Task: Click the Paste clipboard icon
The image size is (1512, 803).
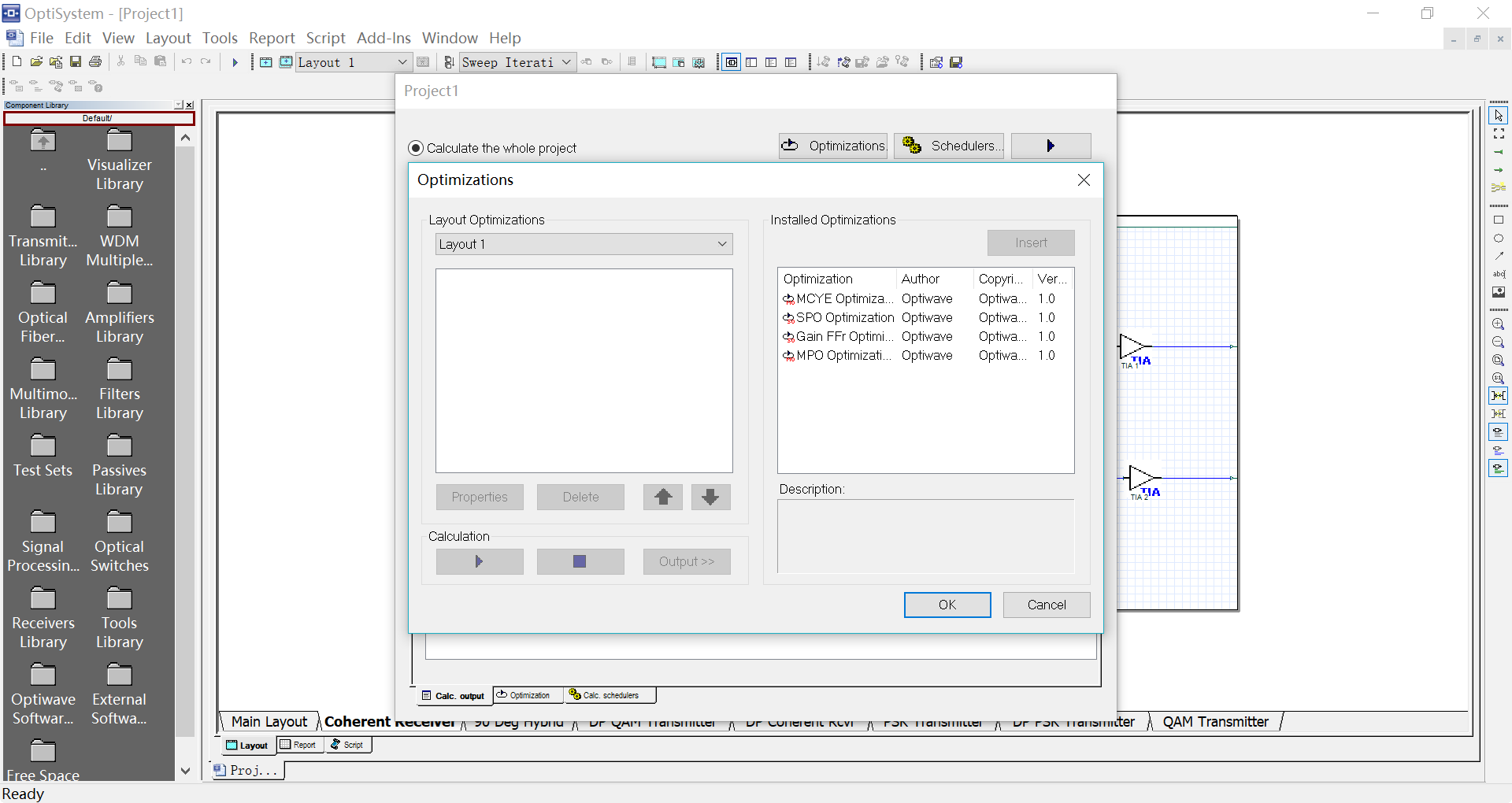Action: click(x=160, y=61)
